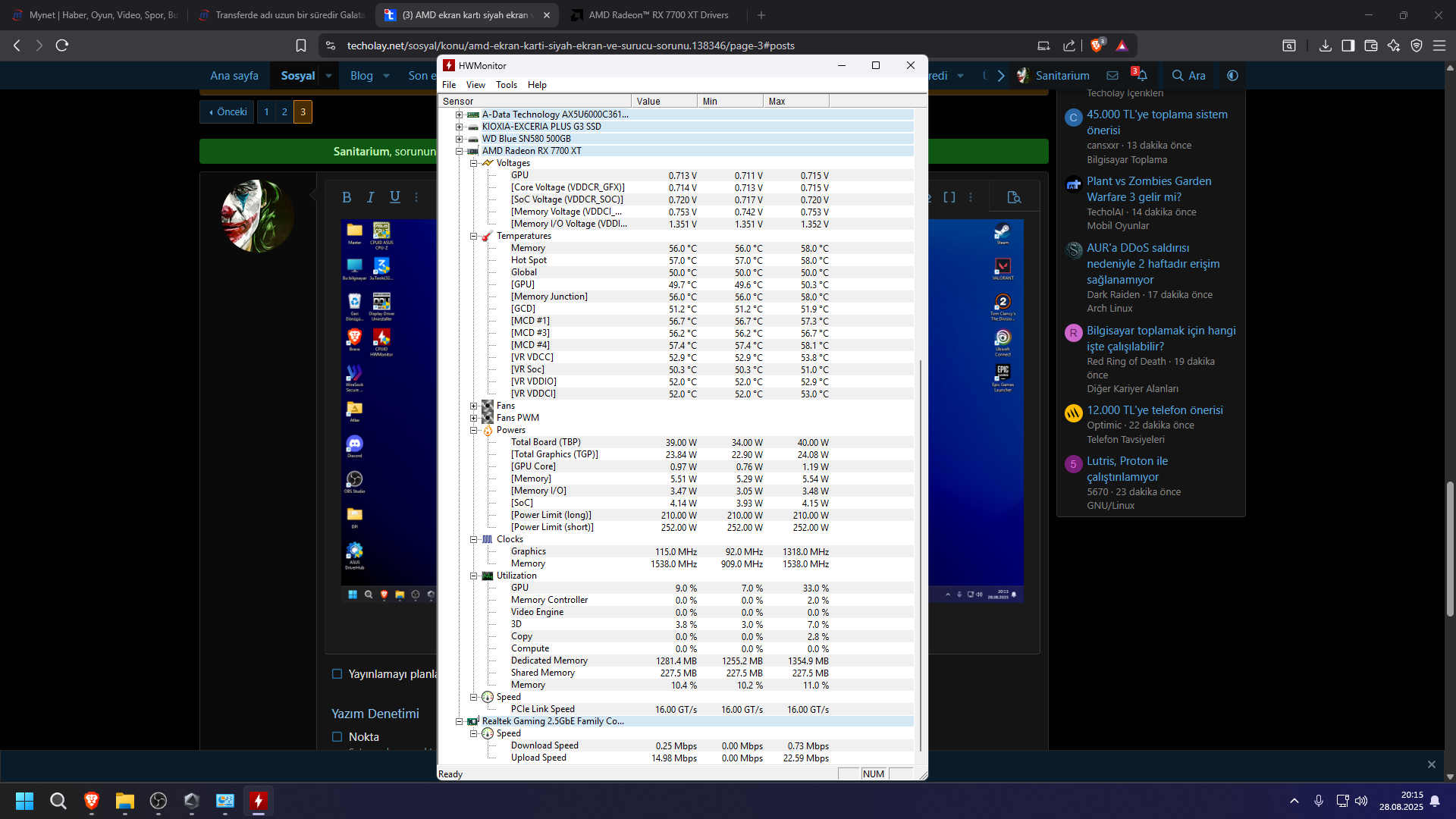Toggle BB code brackets icon in editor

(x=949, y=197)
